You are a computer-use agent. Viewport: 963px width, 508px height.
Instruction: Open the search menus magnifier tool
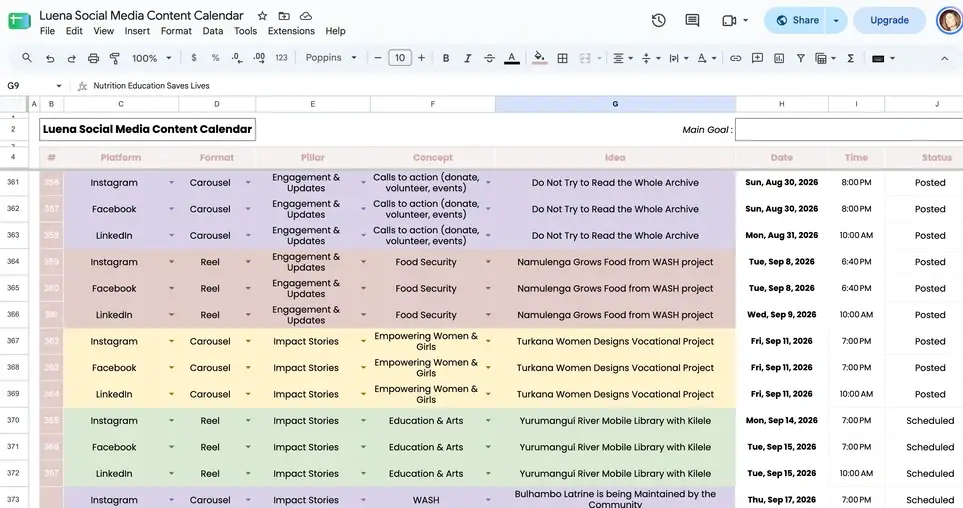coord(26,58)
